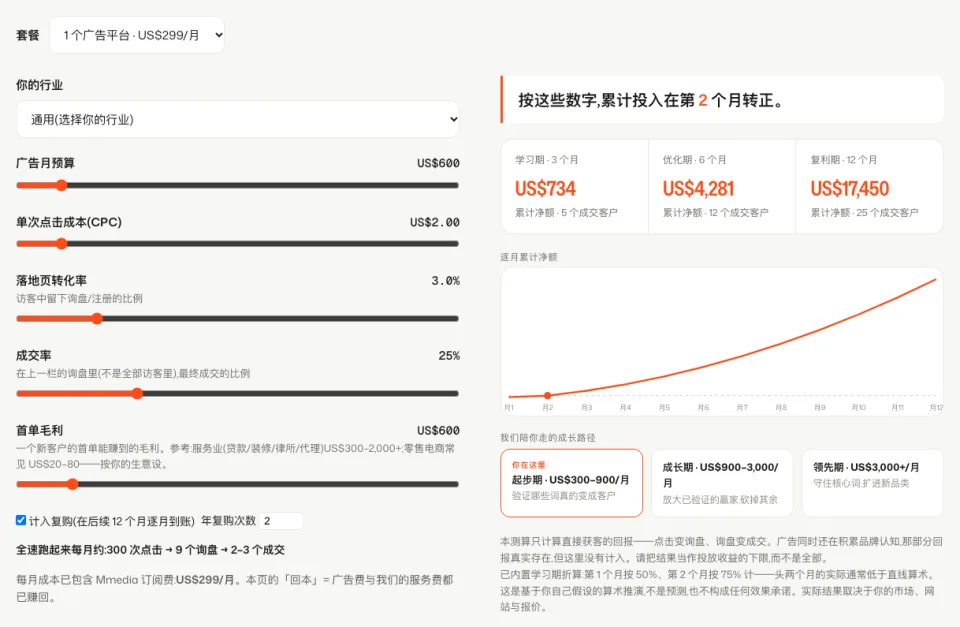The width and height of the screenshot is (960, 627).
Task: Click the monthly summary 300 次点击 line
Action: [150, 550]
